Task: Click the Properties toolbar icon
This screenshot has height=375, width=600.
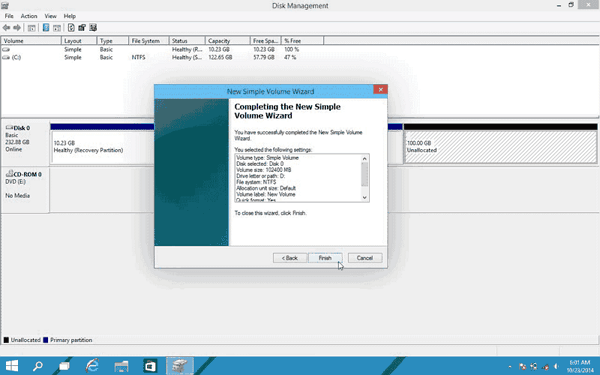Action: tap(82, 28)
